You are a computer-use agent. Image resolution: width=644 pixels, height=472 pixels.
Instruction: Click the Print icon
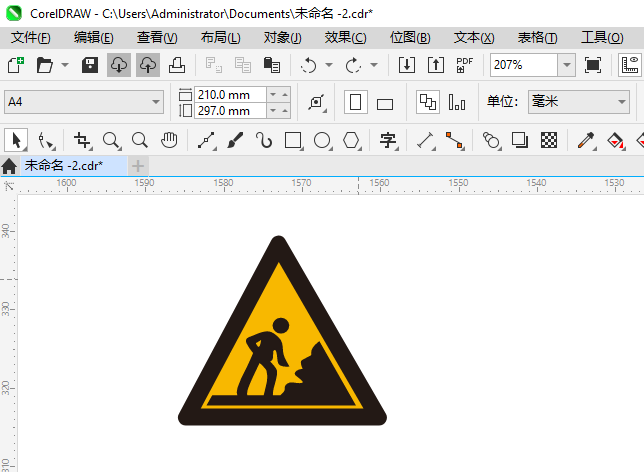point(177,65)
